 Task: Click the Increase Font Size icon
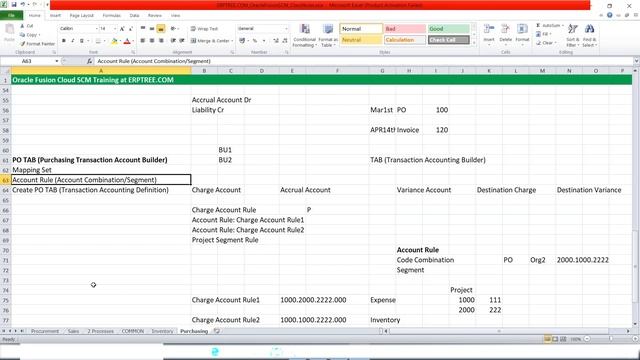click(x=122, y=29)
